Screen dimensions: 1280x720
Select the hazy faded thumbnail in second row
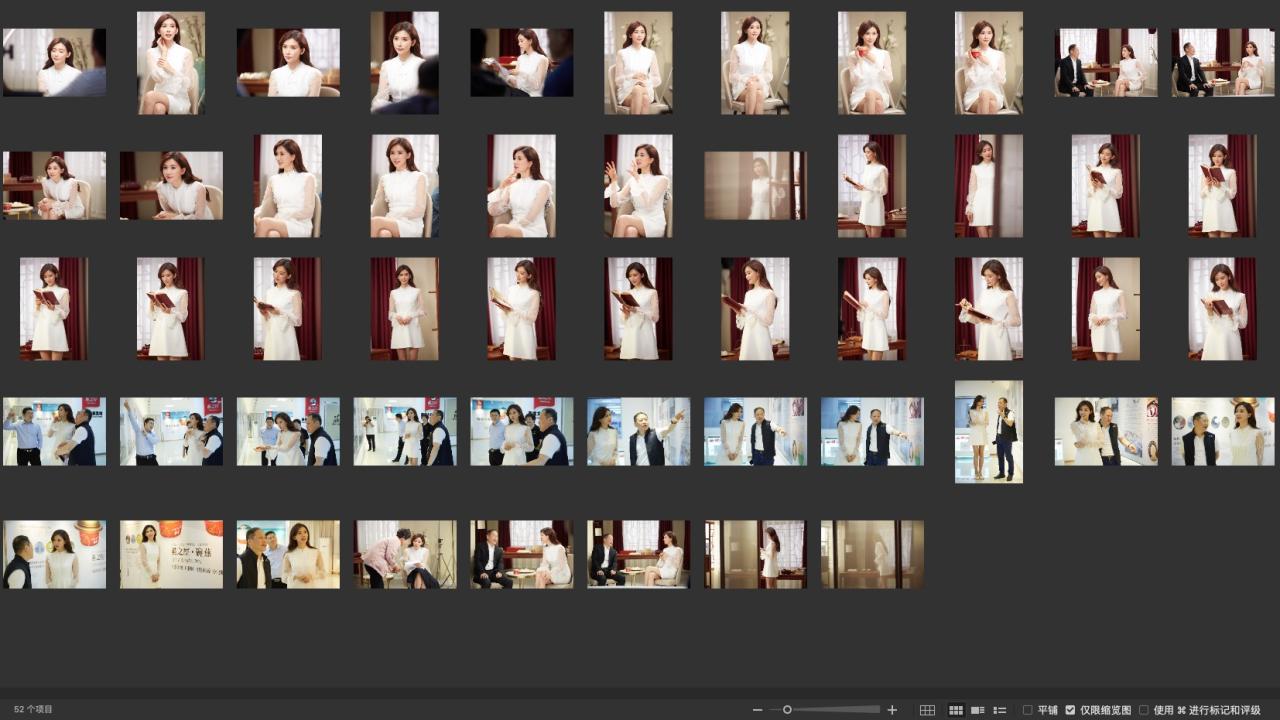pyautogui.click(x=755, y=185)
